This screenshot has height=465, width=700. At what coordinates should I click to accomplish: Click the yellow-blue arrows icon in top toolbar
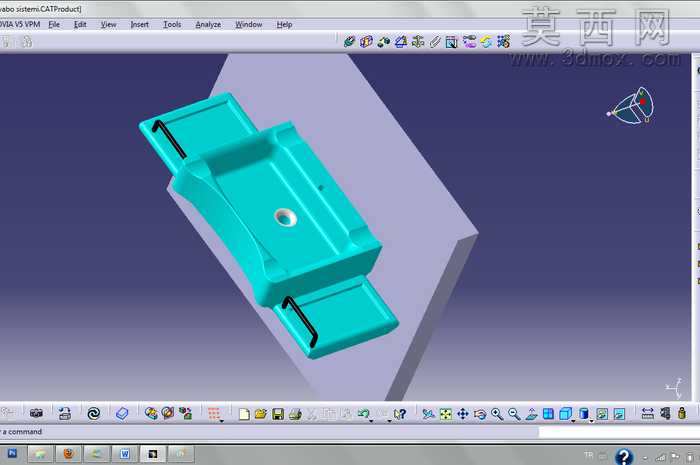486,42
